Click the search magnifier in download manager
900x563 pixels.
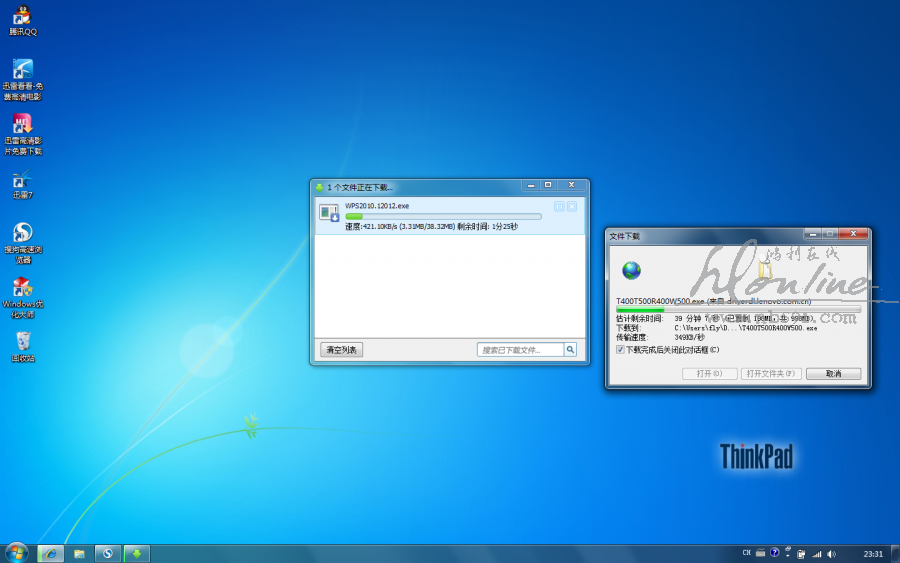570,350
